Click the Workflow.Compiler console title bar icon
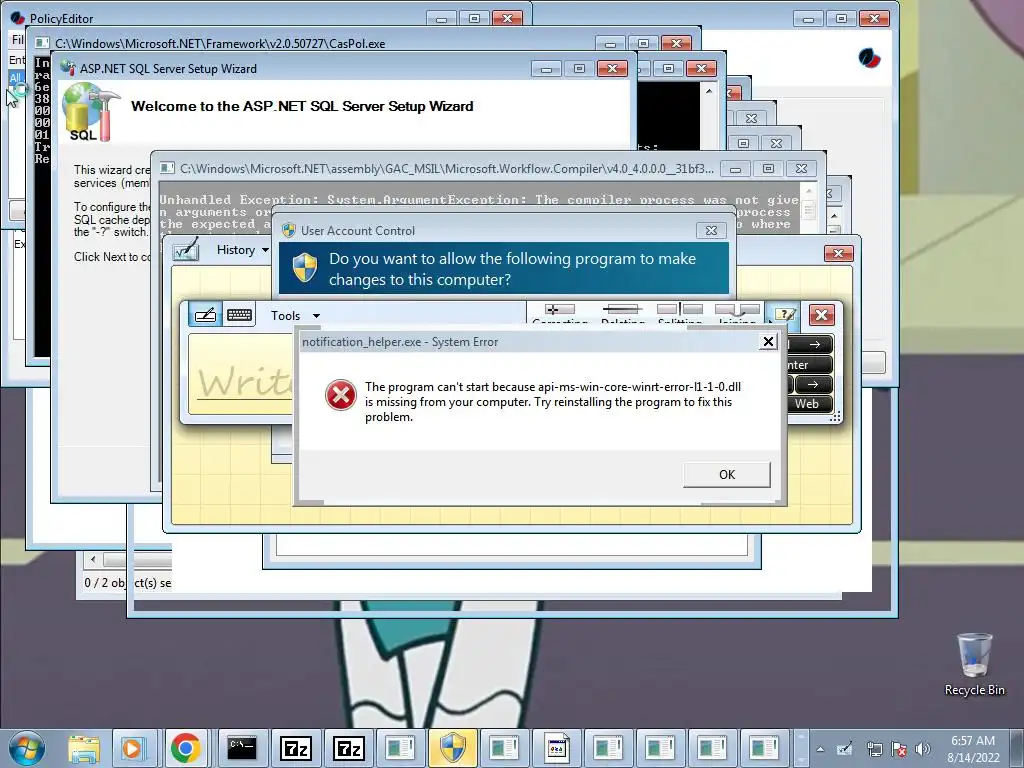Screen dimensions: 1024x768 click(168, 168)
